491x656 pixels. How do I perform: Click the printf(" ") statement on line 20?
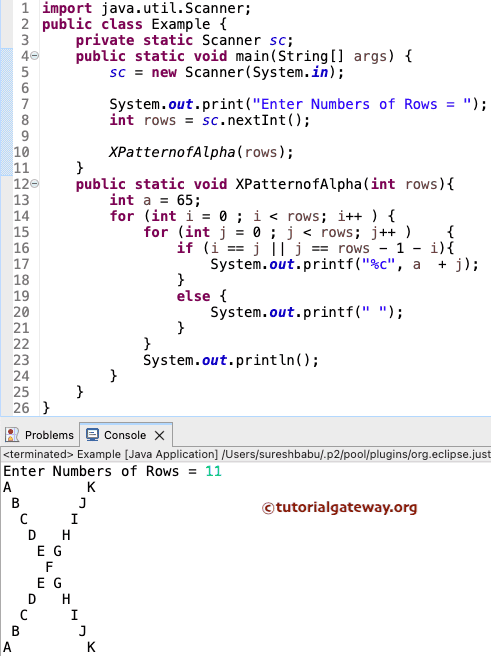tap(307, 312)
